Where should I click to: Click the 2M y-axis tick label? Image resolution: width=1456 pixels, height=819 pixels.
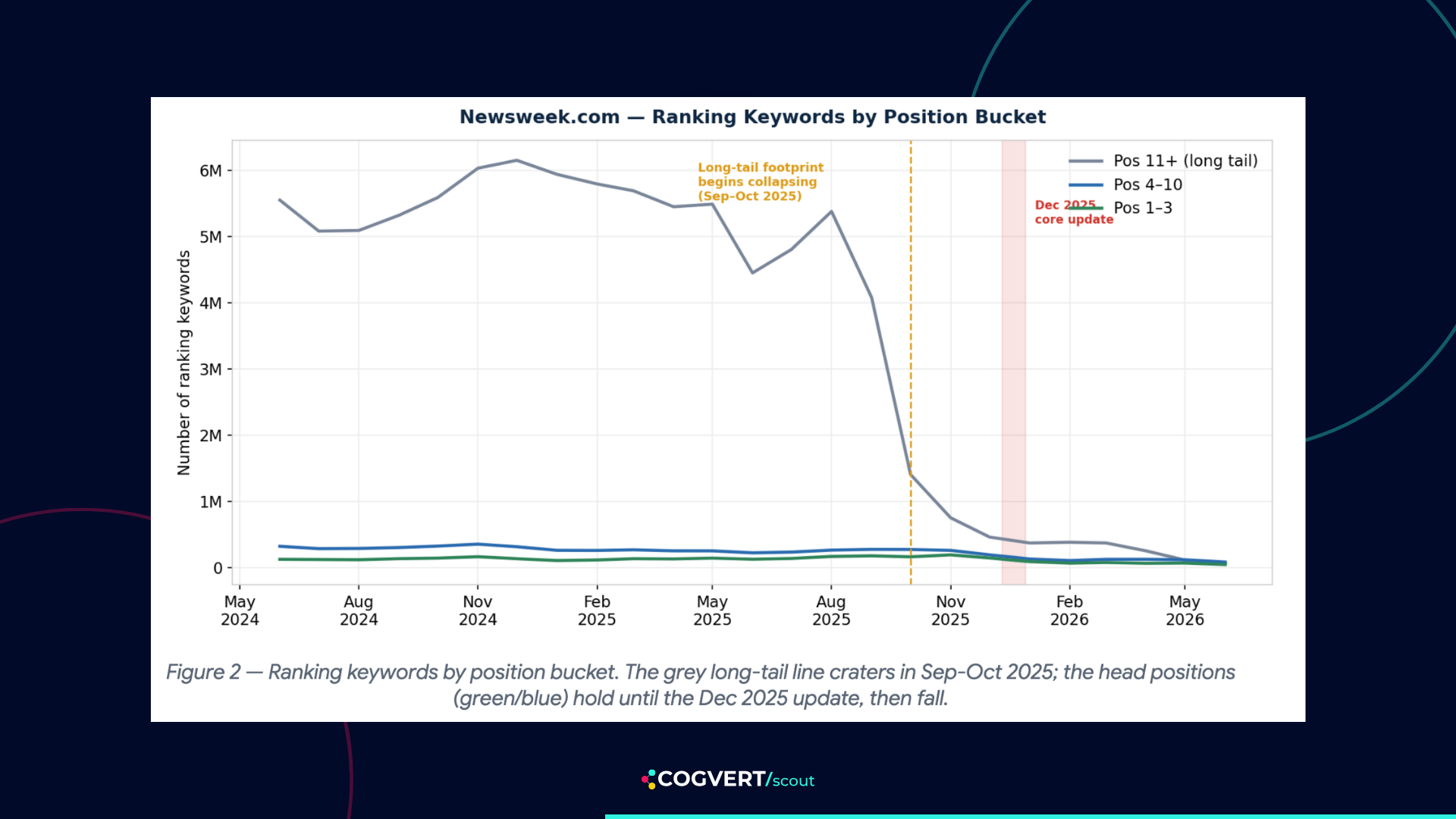[x=211, y=435]
